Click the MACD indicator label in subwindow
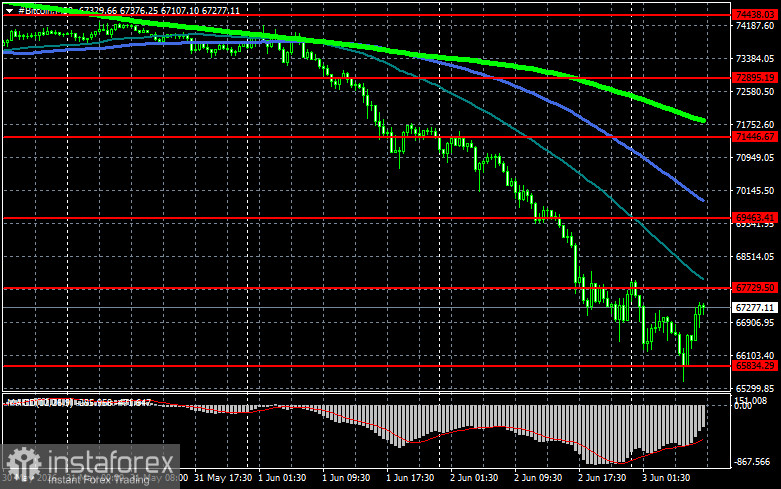The height and width of the screenshot is (489, 781). coord(78,402)
